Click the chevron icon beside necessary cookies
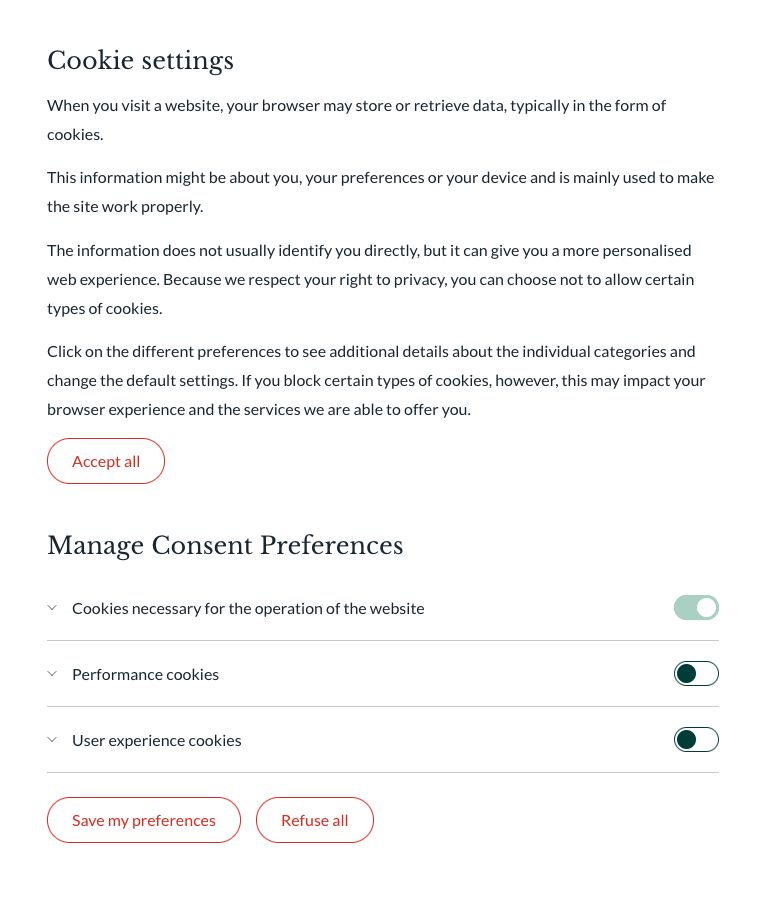This screenshot has height=900, width=766. click(52, 607)
